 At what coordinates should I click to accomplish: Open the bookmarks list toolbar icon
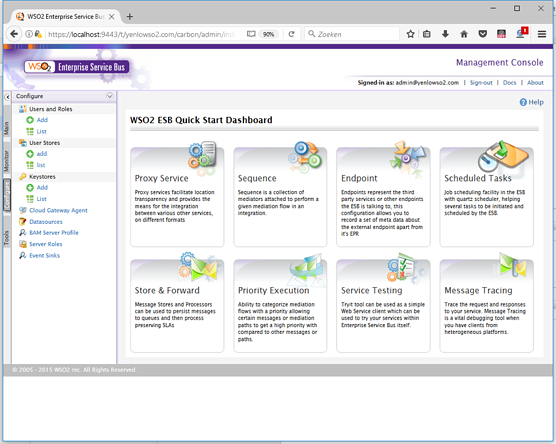(427, 34)
